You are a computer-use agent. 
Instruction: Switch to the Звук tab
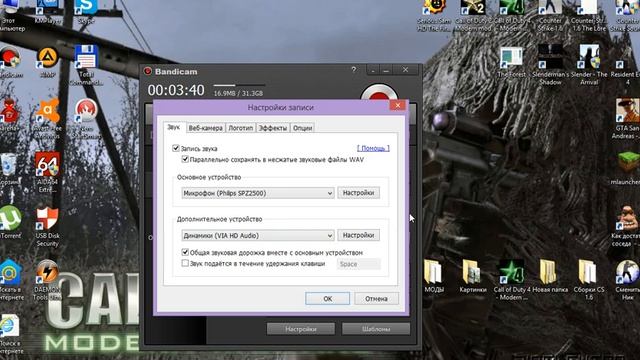pyautogui.click(x=173, y=127)
